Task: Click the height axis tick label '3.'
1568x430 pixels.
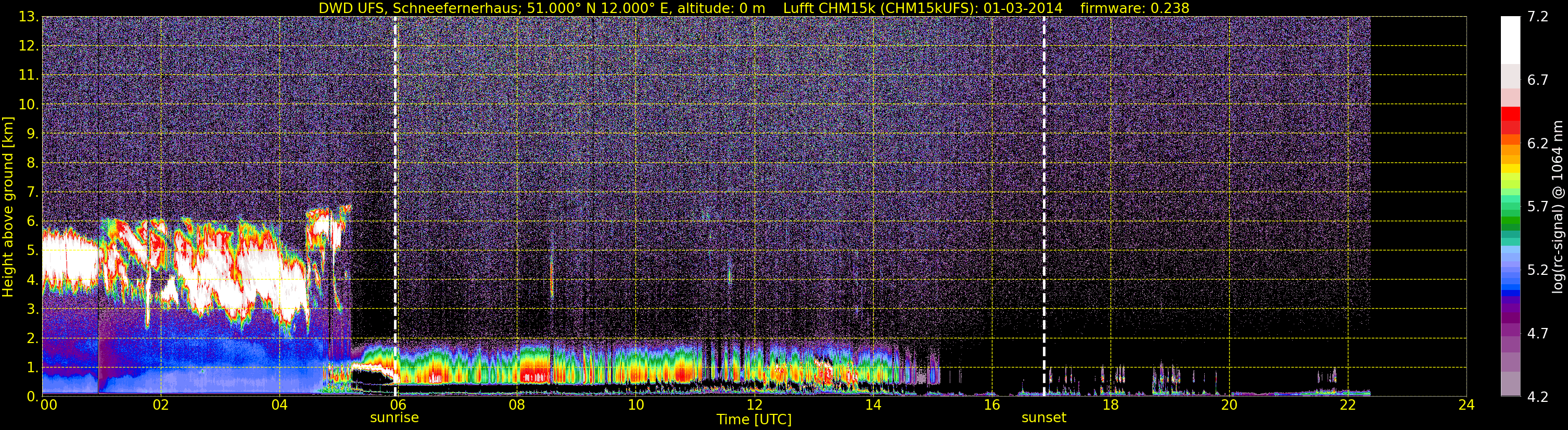Action: point(33,309)
